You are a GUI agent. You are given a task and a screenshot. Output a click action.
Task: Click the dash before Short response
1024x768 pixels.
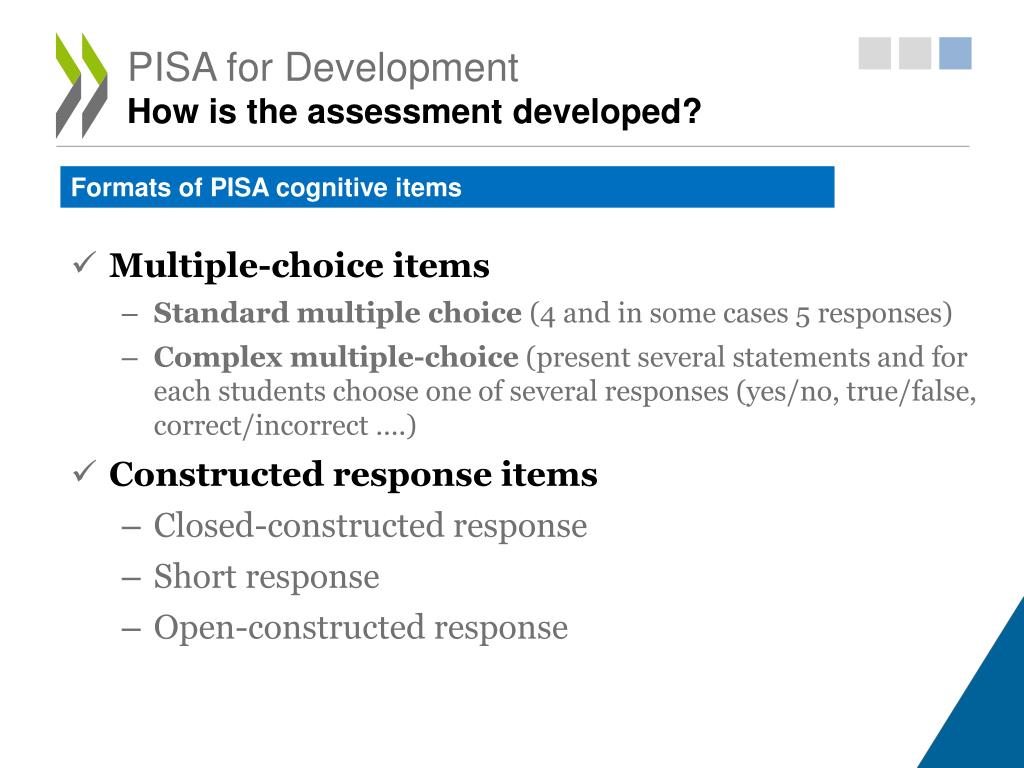click(x=131, y=578)
